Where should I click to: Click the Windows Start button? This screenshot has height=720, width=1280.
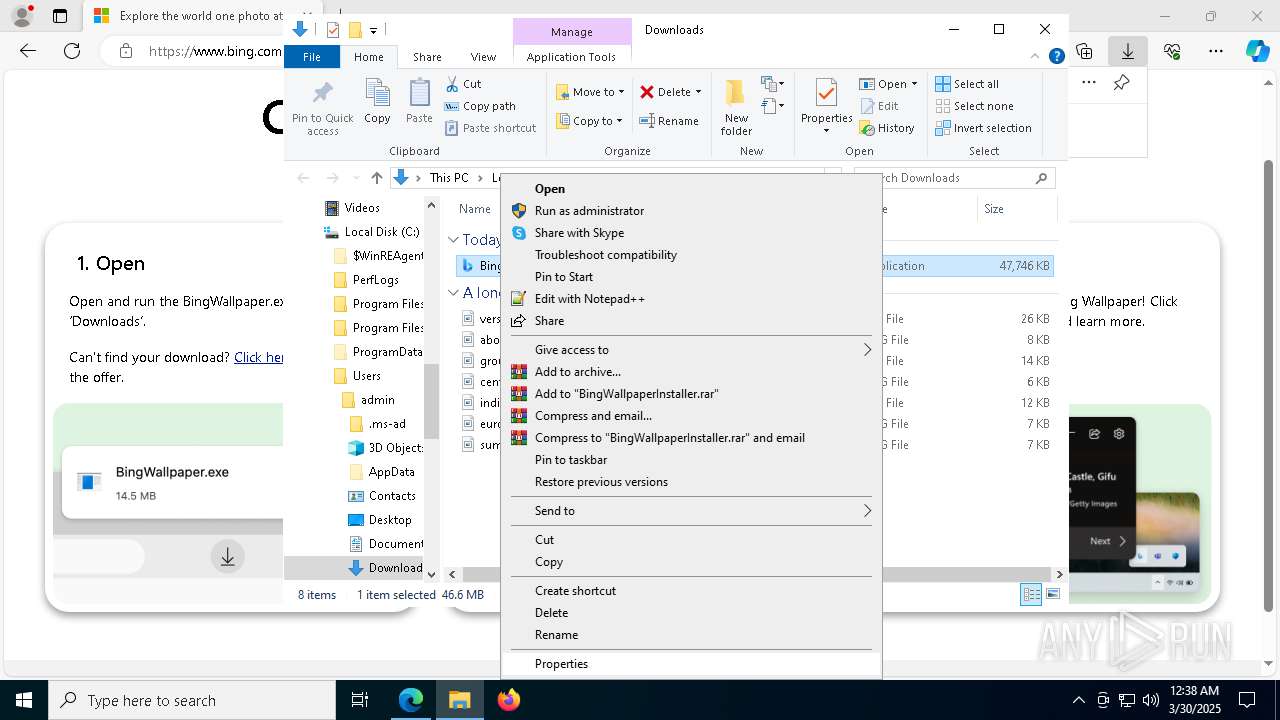24,700
